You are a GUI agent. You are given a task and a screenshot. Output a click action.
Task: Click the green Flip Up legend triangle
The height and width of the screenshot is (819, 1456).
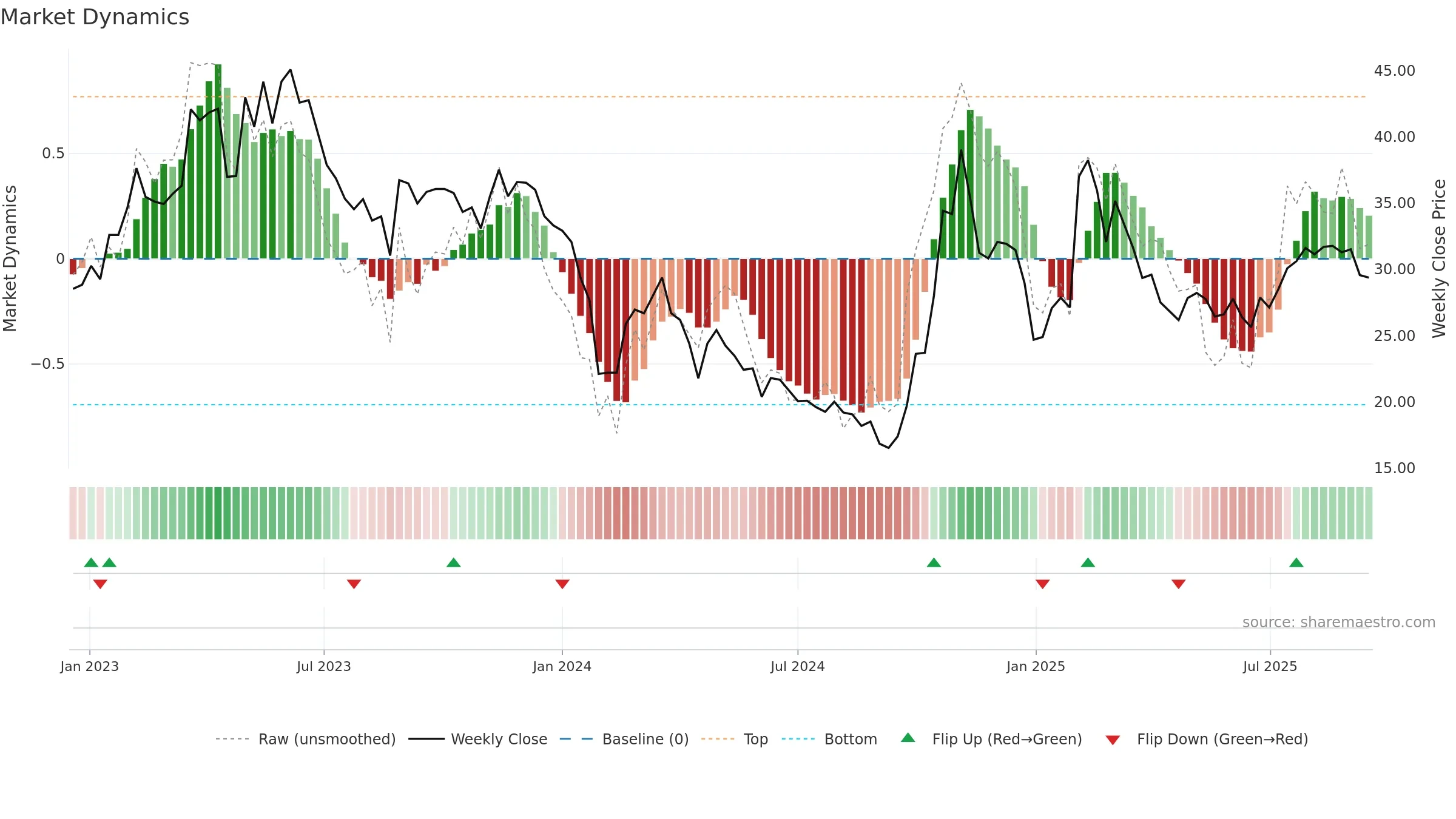pos(908,738)
